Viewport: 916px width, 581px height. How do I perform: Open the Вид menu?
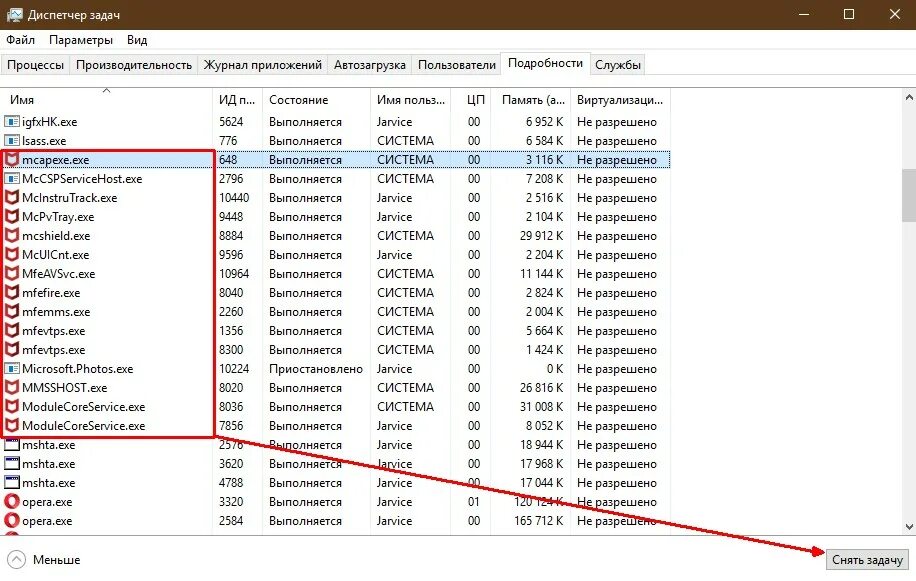137,40
